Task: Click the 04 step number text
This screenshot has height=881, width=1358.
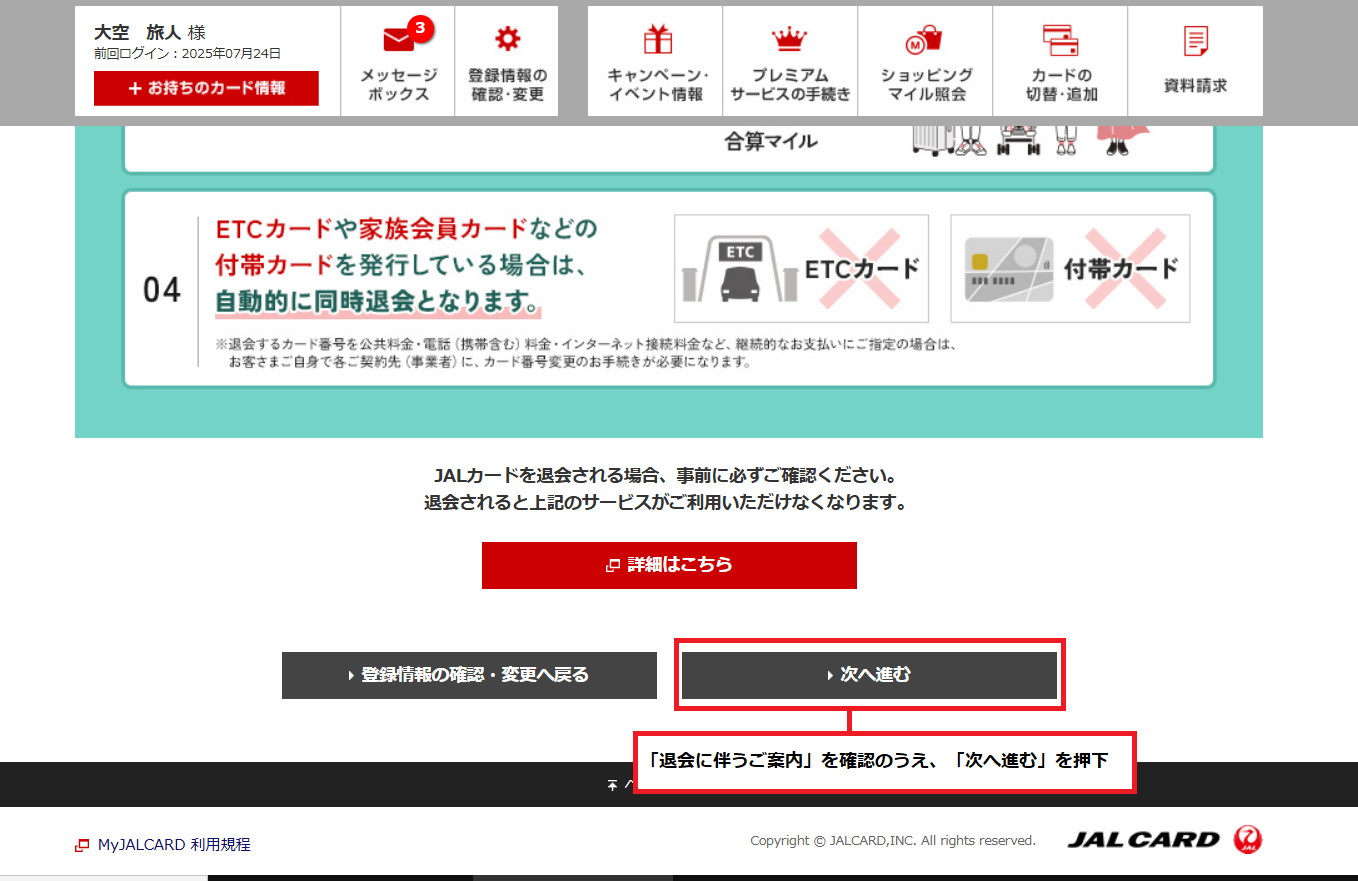Action: (162, 291)
